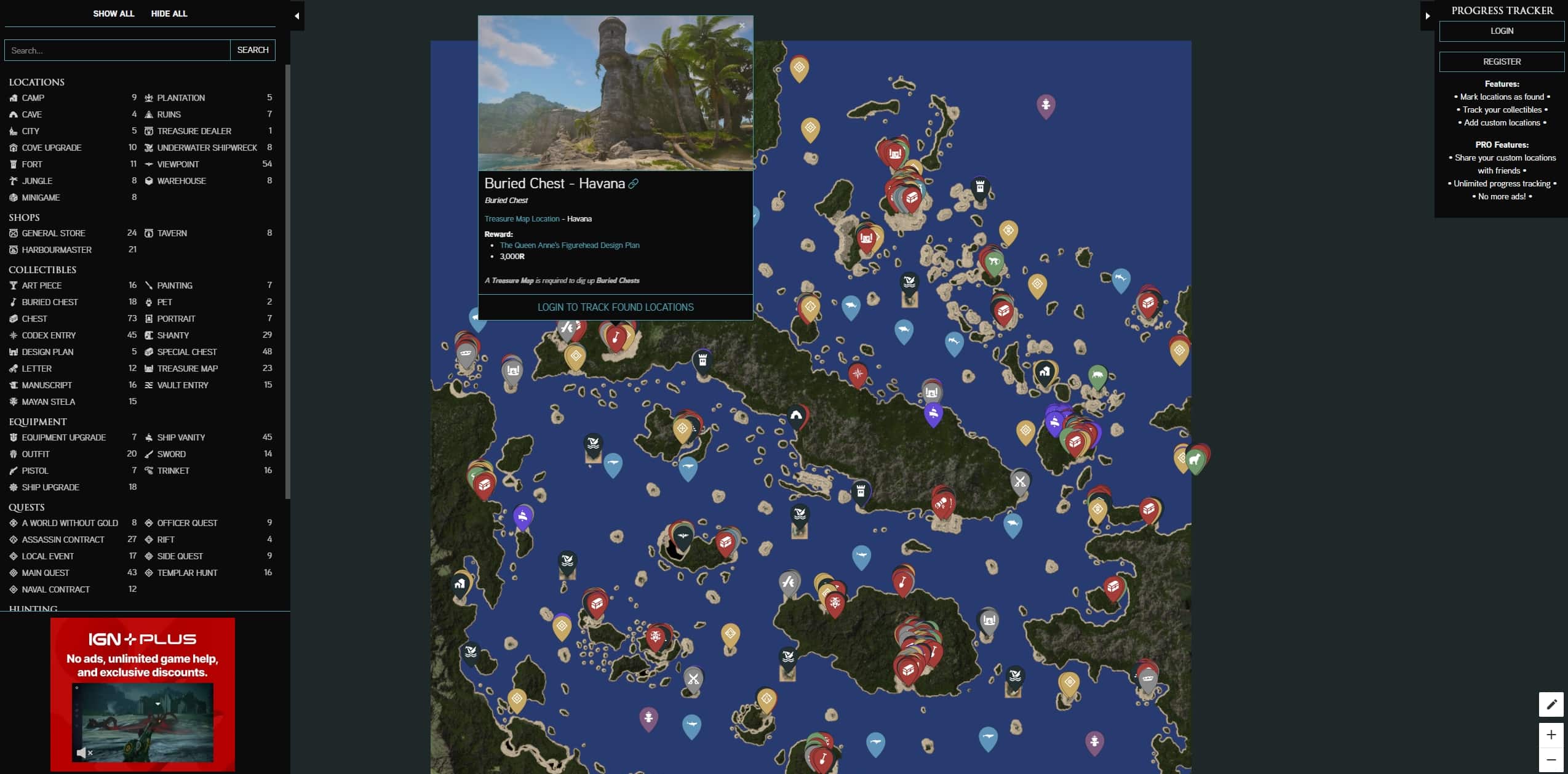Select the MAYAN STELA collectibles entry
This screenshot has height=774, width=1568.
click(73, 402)
